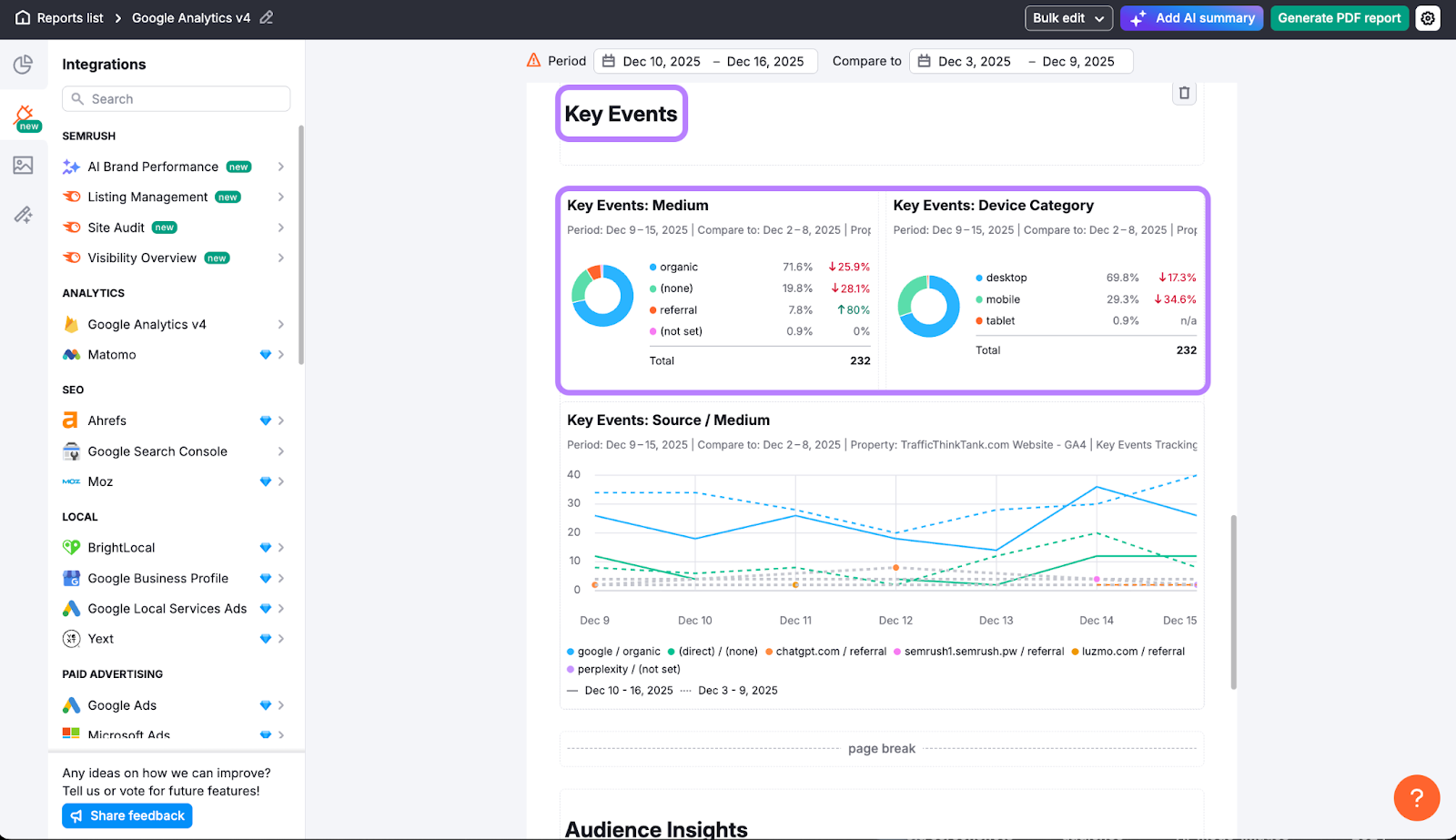The image size is (1456, 840).
Task: Open the settings gear icon
Action: click(x=1428, y=18)
